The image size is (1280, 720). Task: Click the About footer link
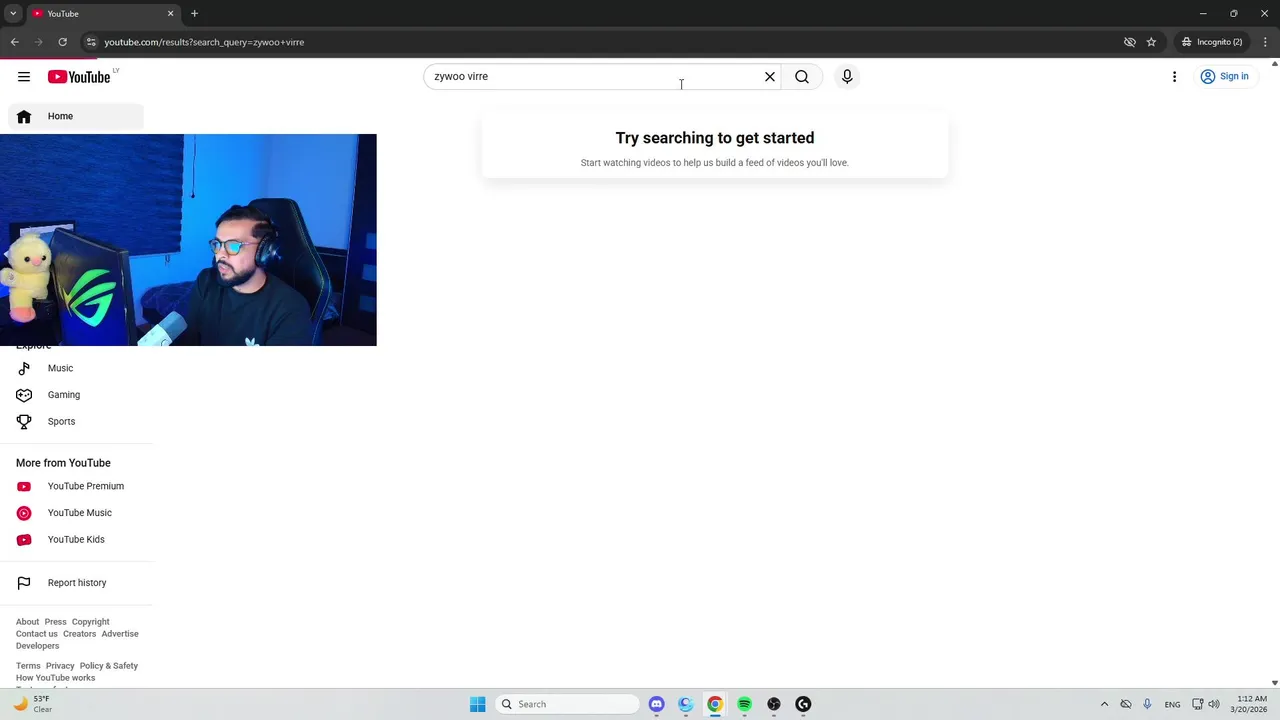tap(27, 622)
